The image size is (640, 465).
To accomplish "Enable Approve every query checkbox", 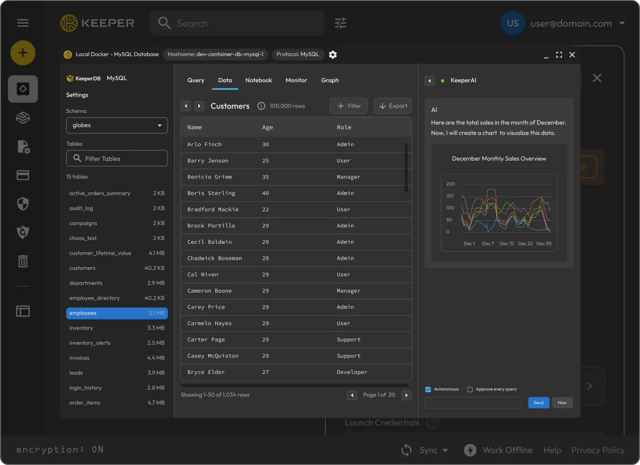I will click(470, 389).
